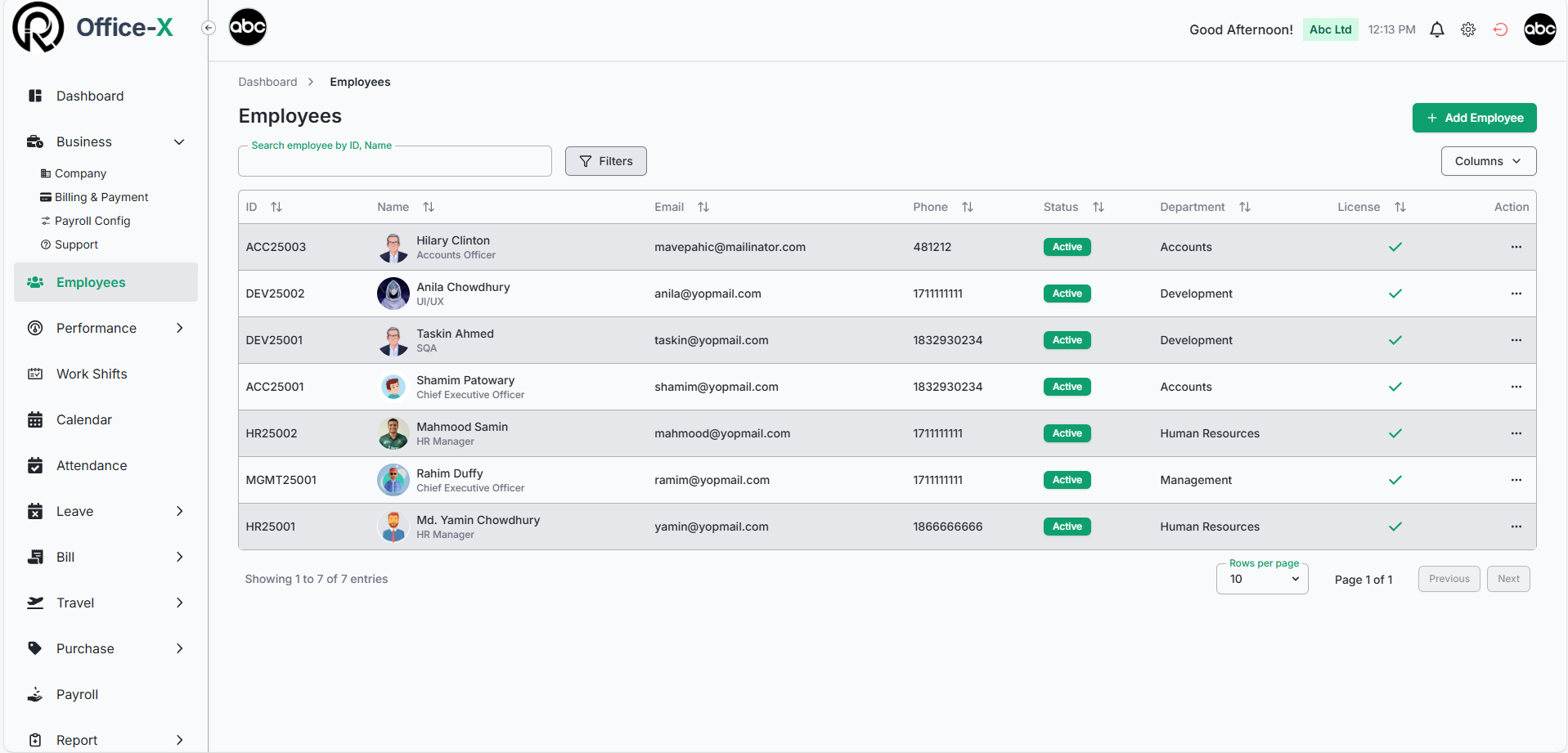Open the Rows per page selector
The height and width of the screenshot is (753, 1568).
[1261, 579]
